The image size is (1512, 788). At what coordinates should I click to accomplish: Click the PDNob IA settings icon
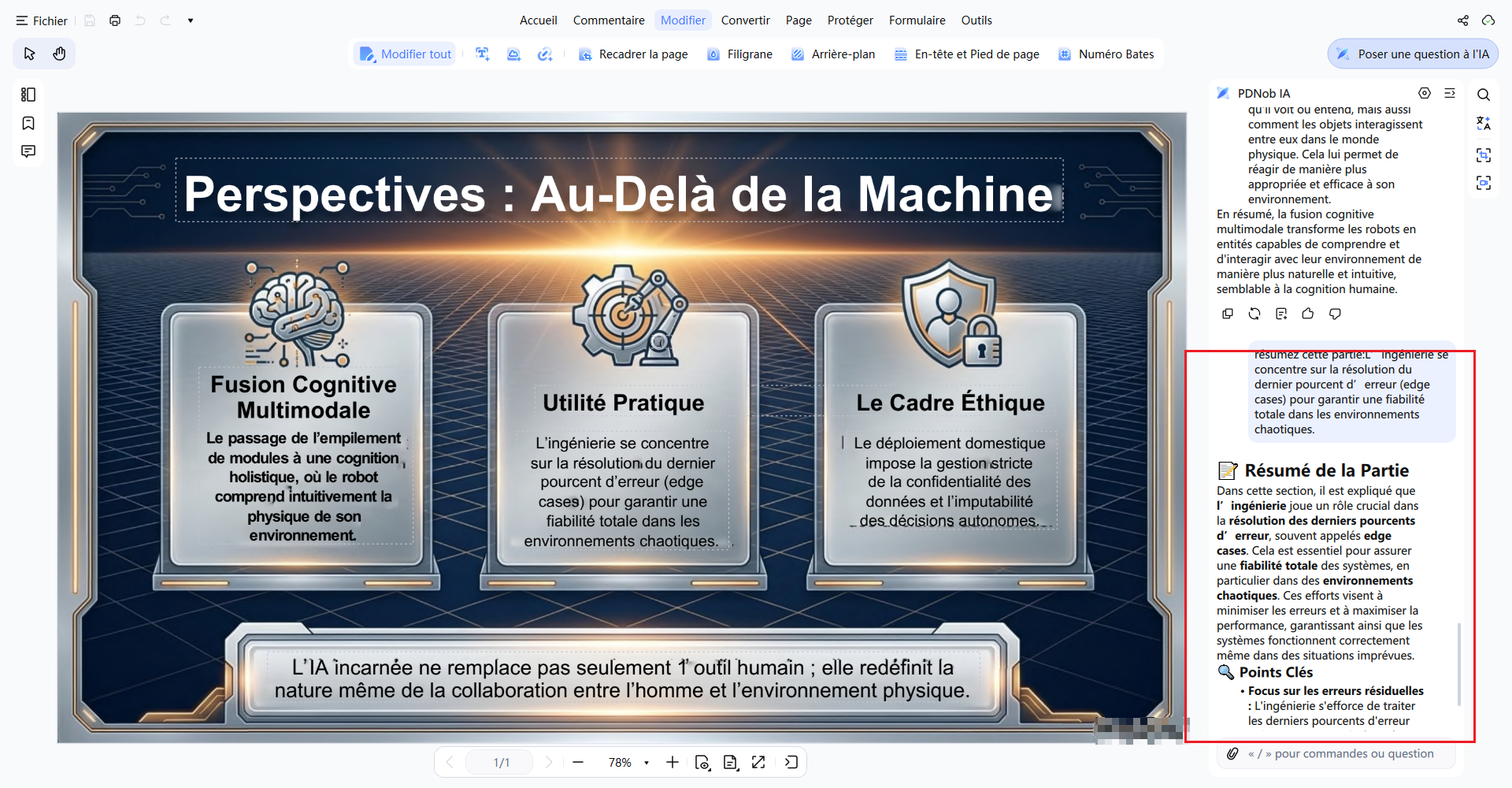click(1425, 93)
